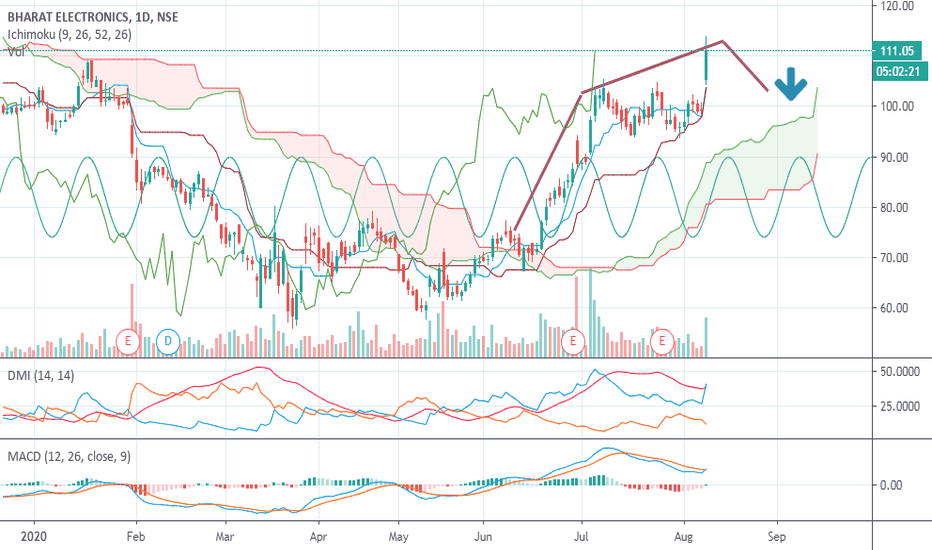Click the 100.00 price axis label
932x550 pixels.
[897, 106]
